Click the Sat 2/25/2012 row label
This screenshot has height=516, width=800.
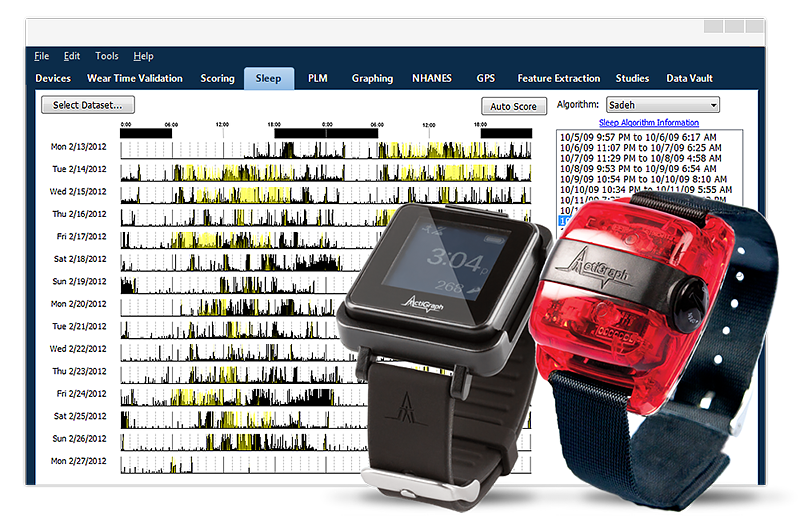point(80,416)
